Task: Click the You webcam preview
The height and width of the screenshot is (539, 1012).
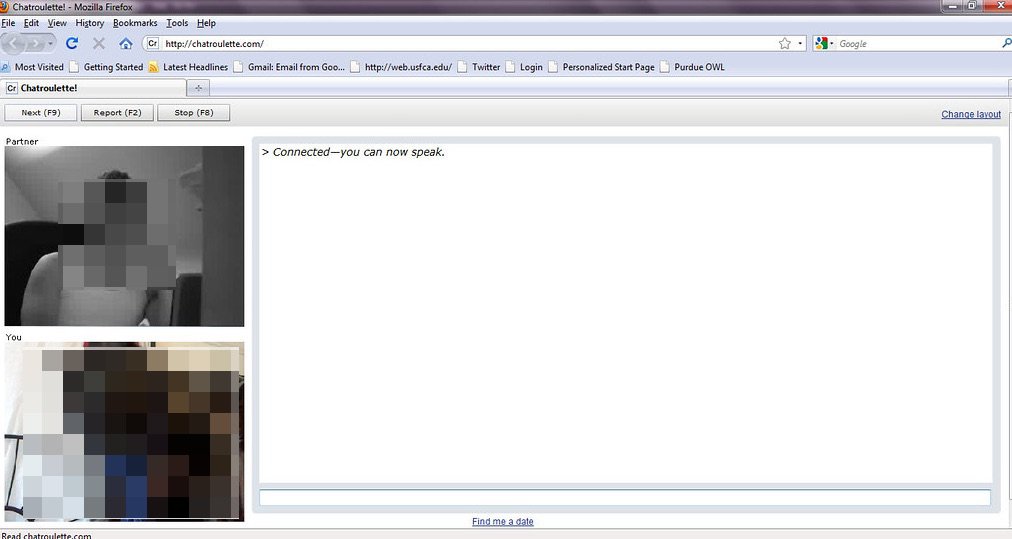Action: click(x=125, y=431)
